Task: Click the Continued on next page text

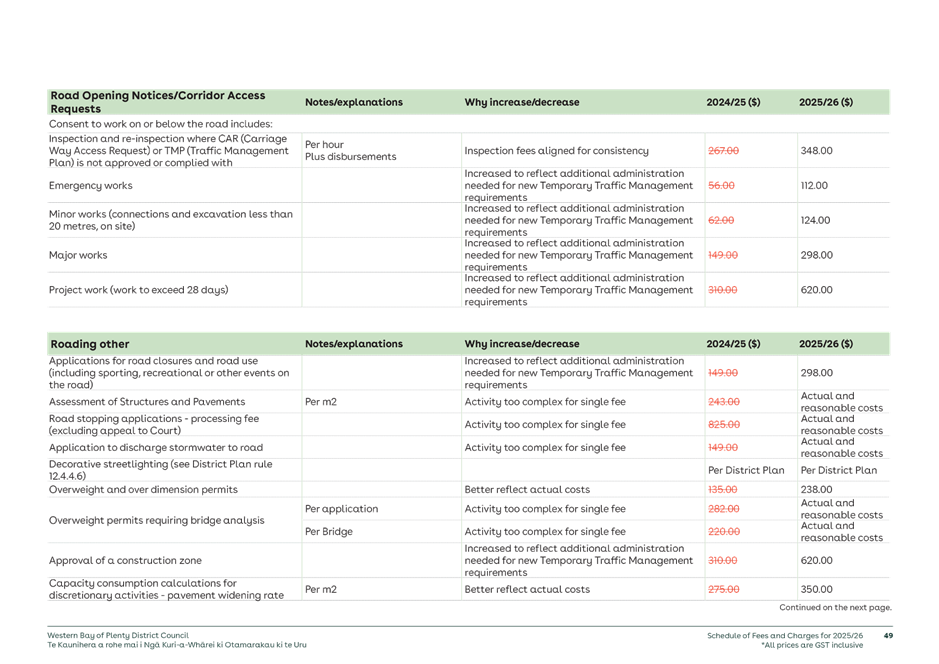Action: click(834, 607)
